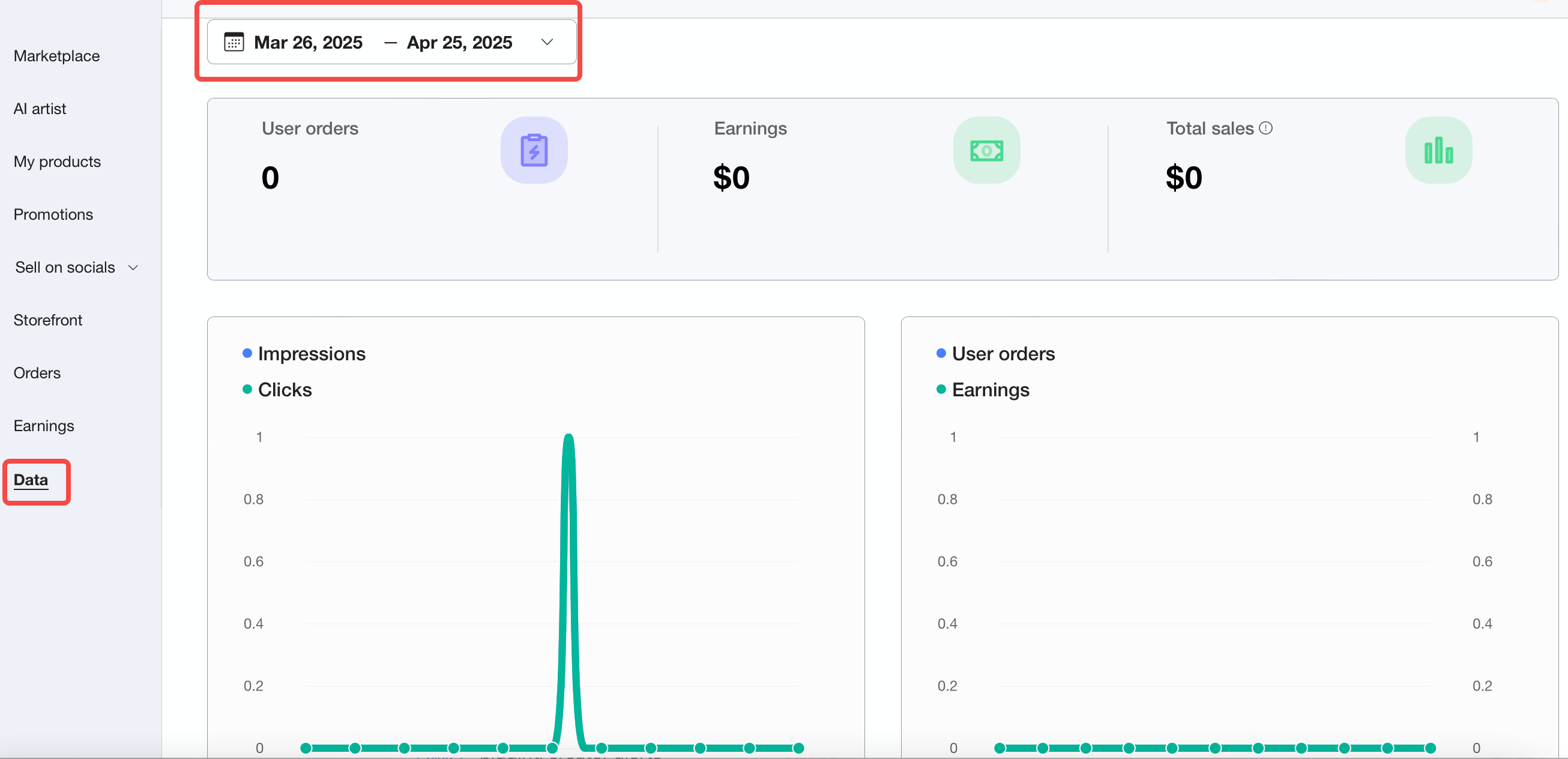This screenshot has width=1568, height=759.
Task: Open the Storefront page
Action: (x=47, y=320)
